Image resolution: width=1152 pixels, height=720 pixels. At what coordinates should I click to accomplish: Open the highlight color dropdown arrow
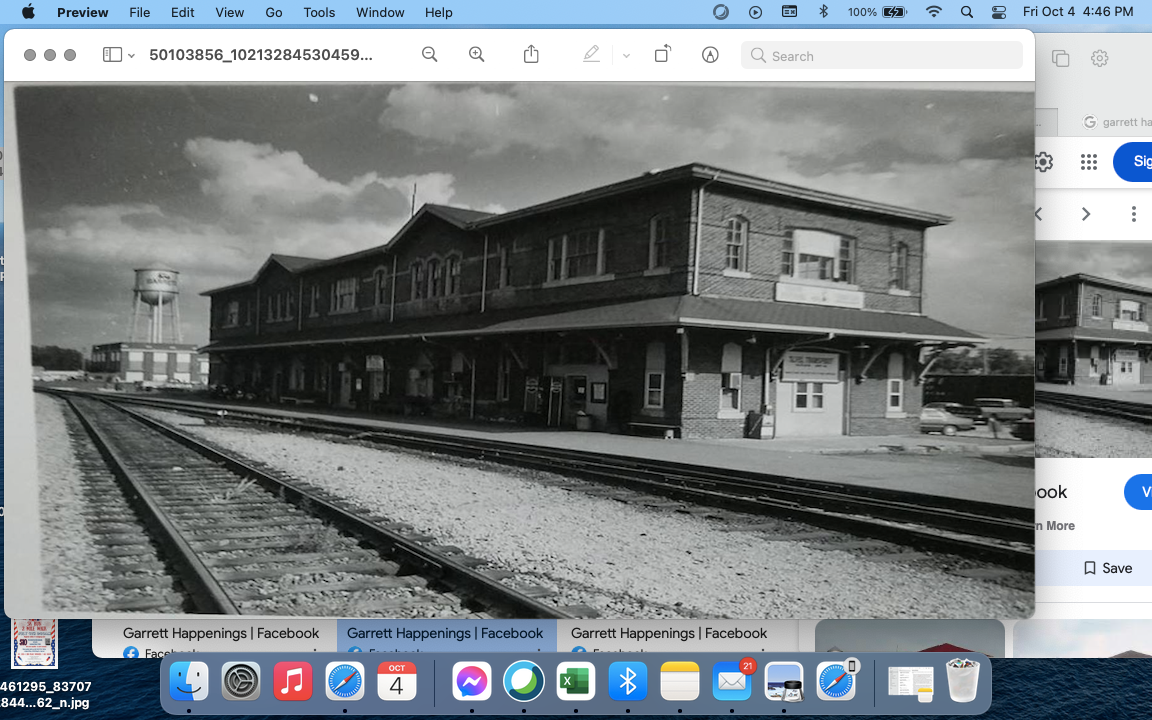626,55
